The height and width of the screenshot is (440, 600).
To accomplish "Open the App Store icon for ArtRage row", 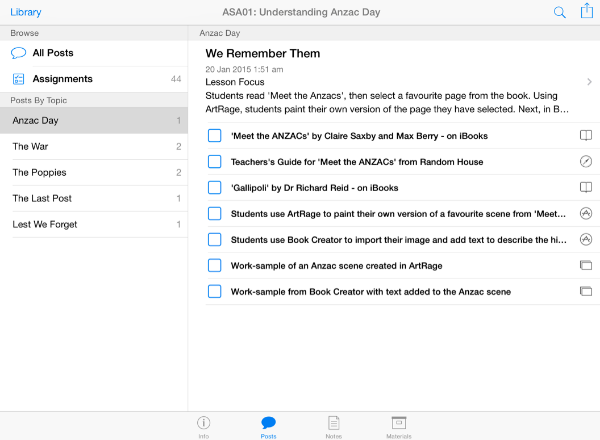I will click(585, 213).
